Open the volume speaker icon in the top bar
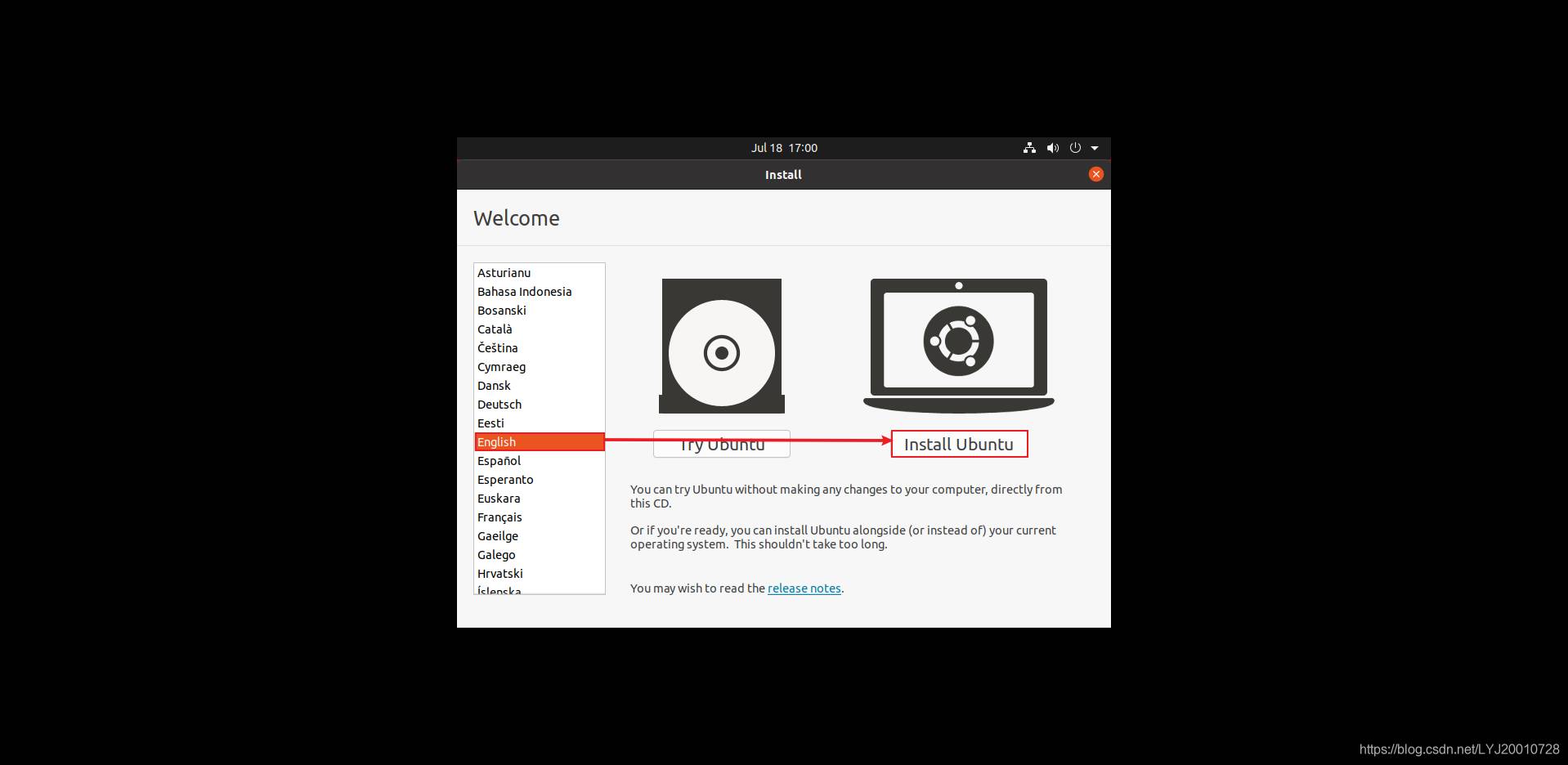 click(1053, 148)
